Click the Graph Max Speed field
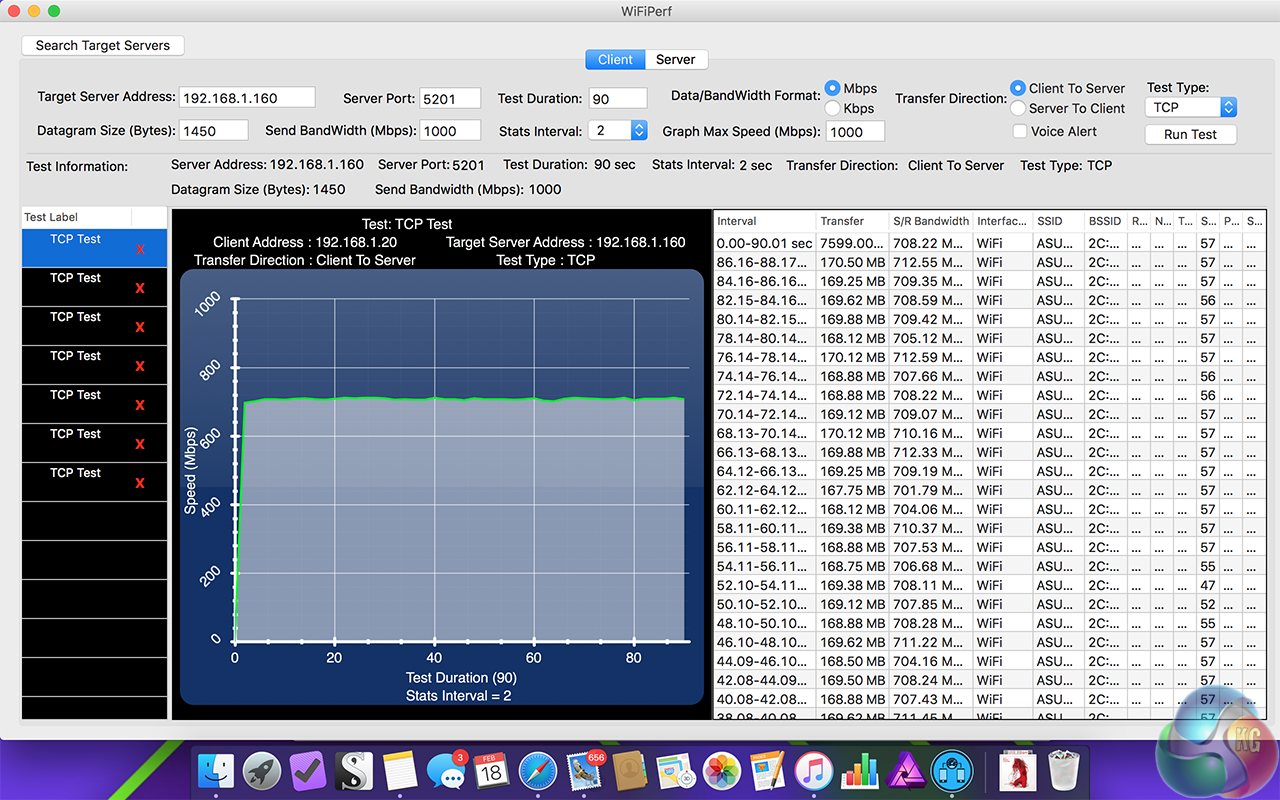 [x=855, y=131]
